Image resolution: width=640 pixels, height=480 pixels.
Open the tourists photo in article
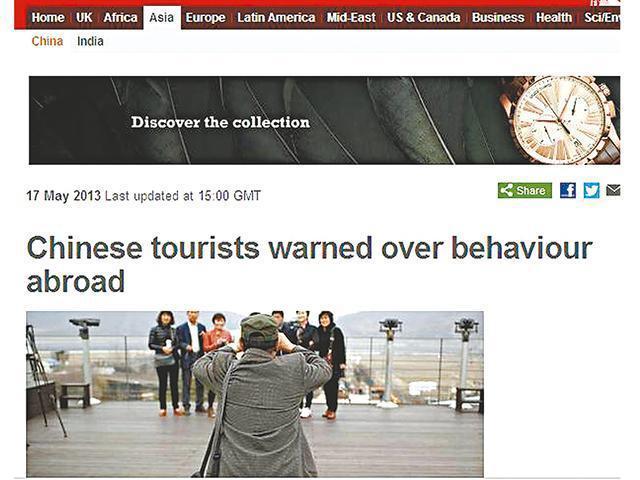[255, 394]
